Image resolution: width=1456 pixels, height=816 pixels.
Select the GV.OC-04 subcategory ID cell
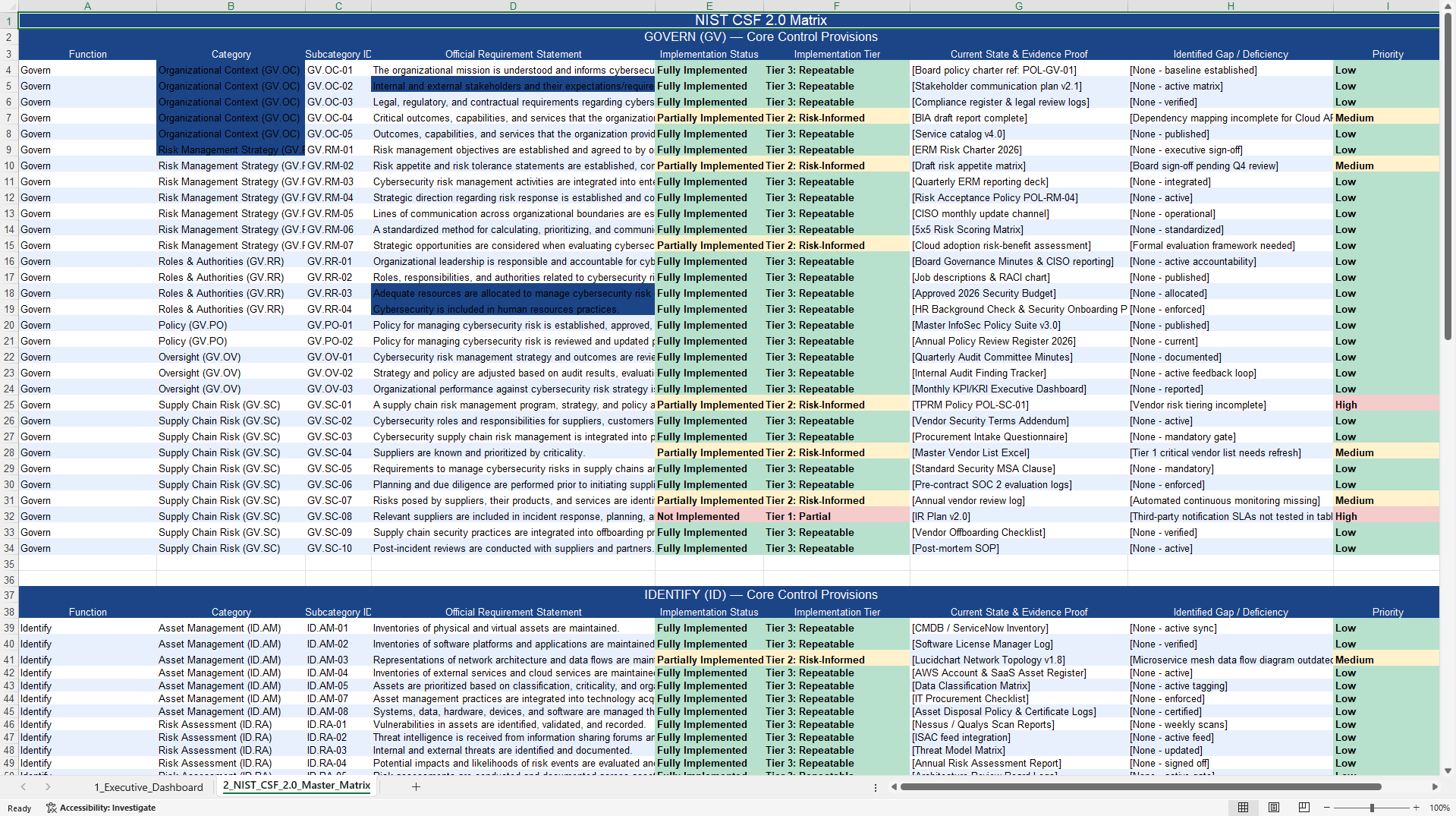(338, 118)
